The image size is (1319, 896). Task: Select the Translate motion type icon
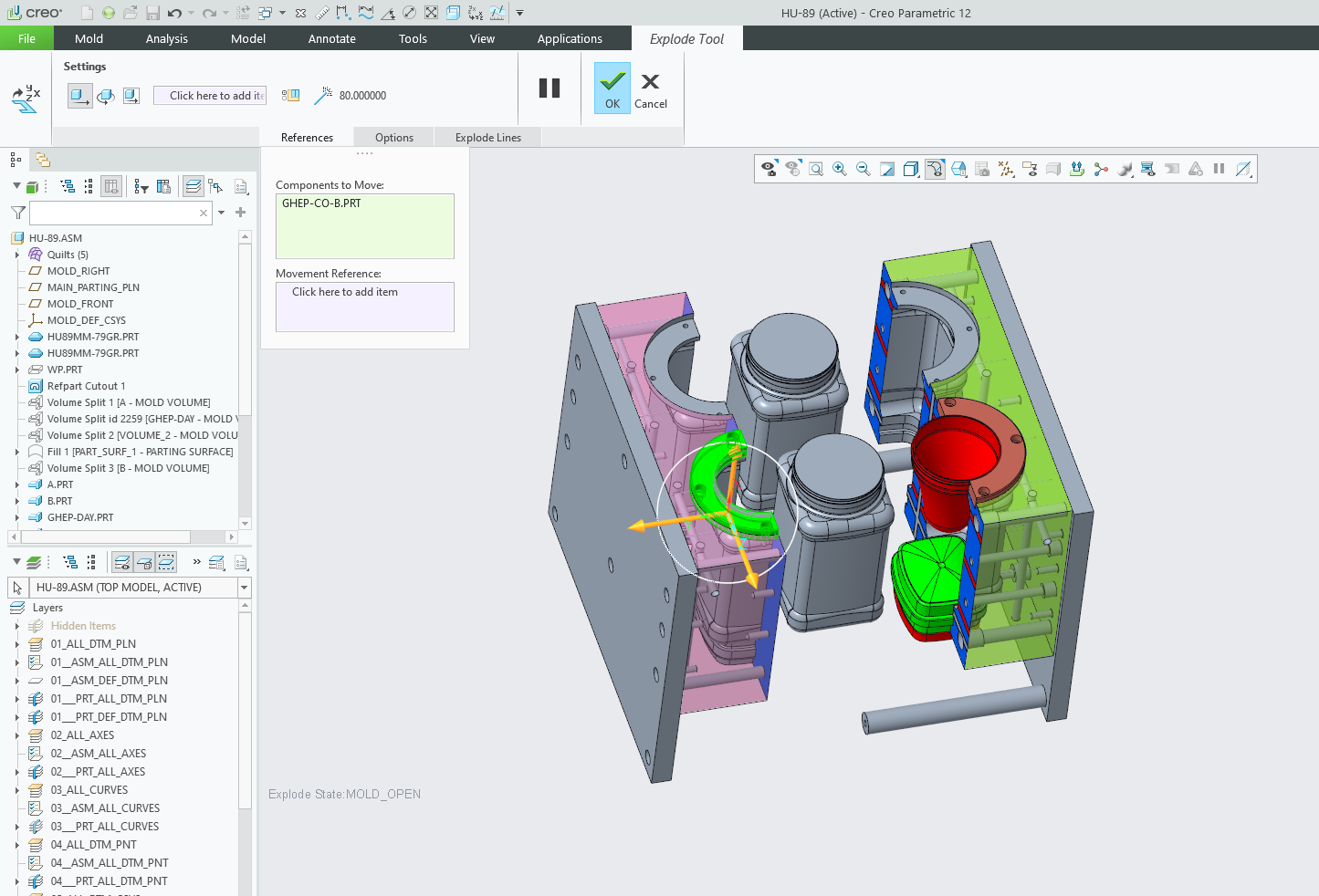(80, 96)
